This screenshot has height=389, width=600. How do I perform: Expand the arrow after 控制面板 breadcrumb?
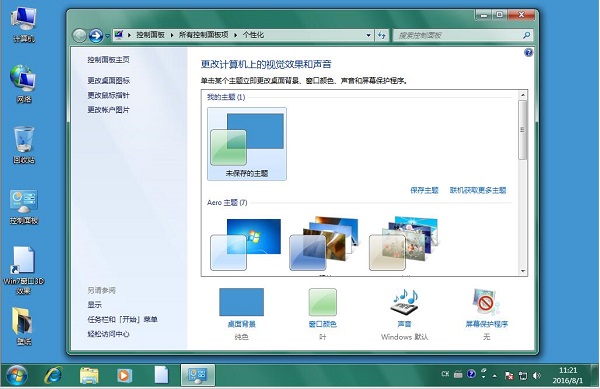pos(172,35)
